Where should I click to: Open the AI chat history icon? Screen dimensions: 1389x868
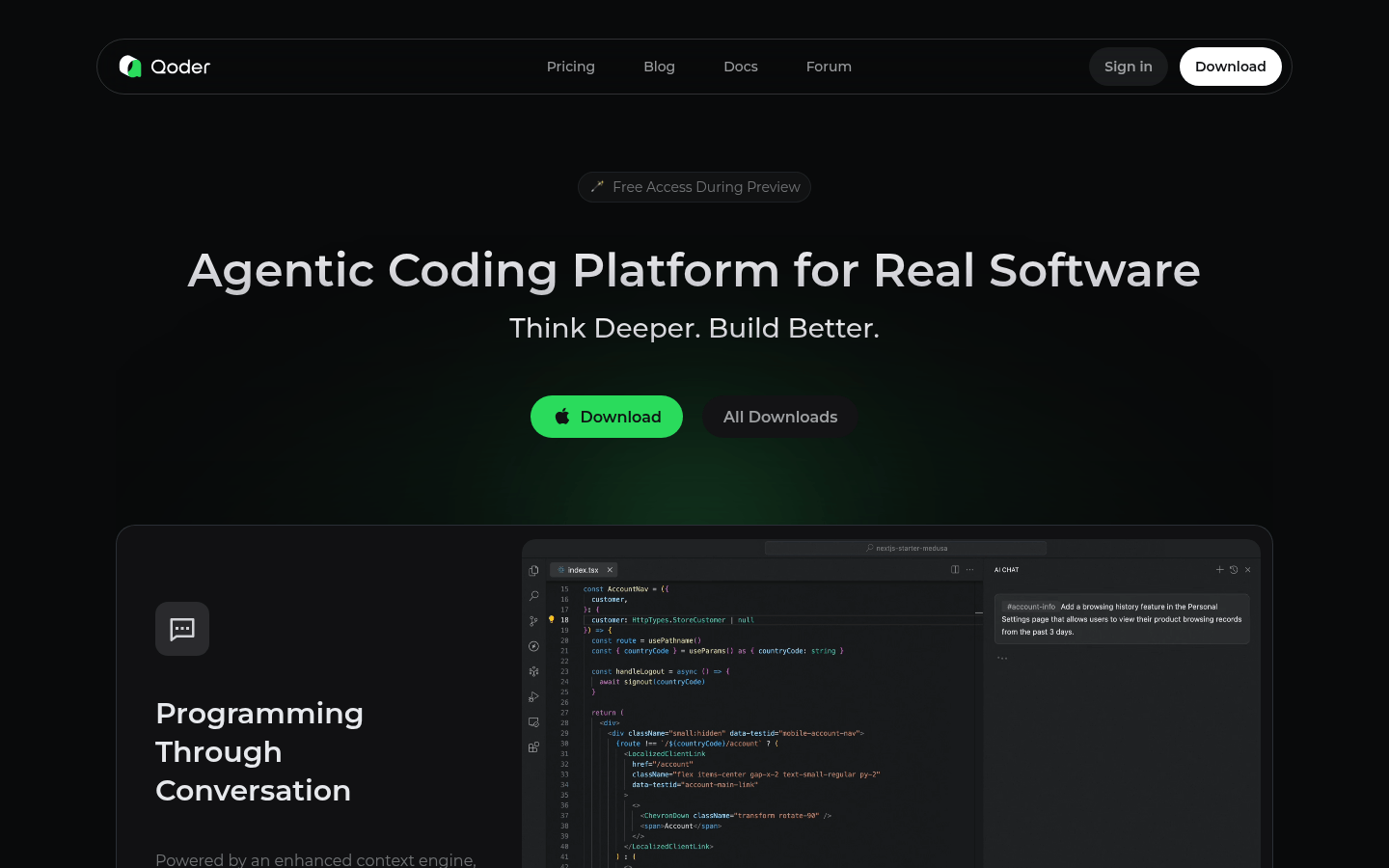coord(1234,570)
